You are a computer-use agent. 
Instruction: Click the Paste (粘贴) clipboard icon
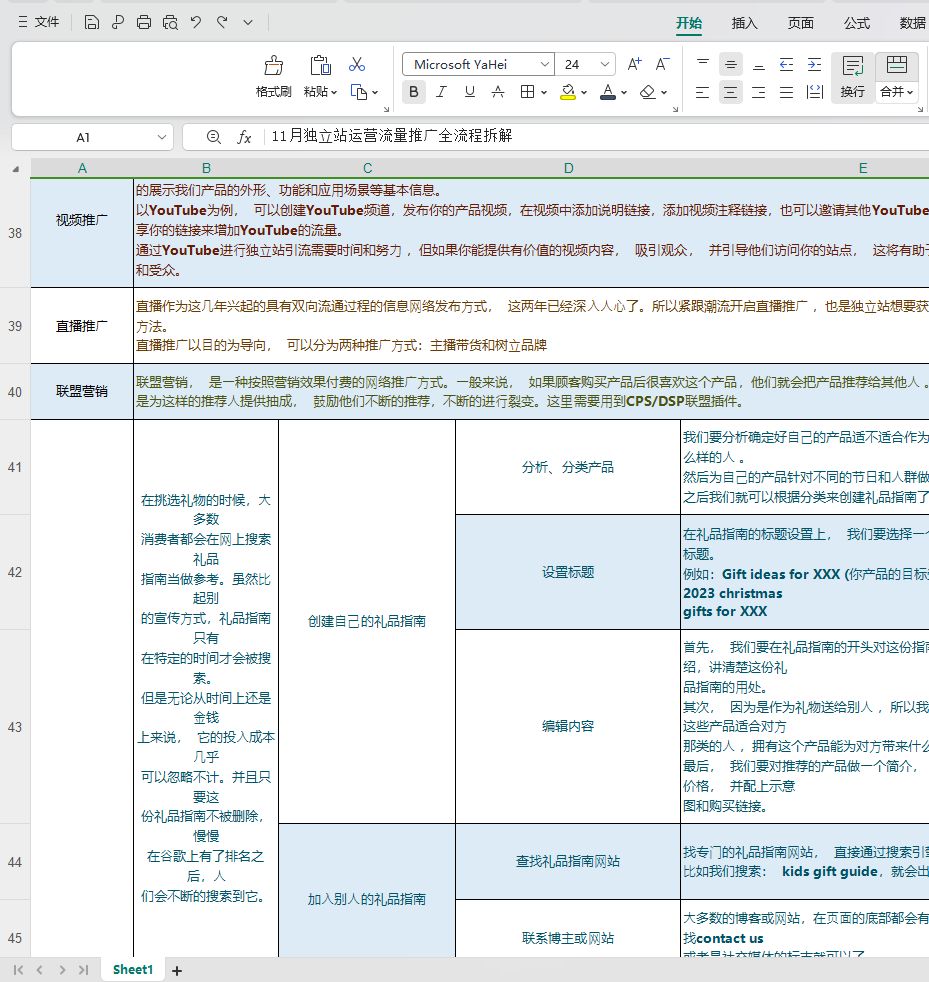pos(320,65)
